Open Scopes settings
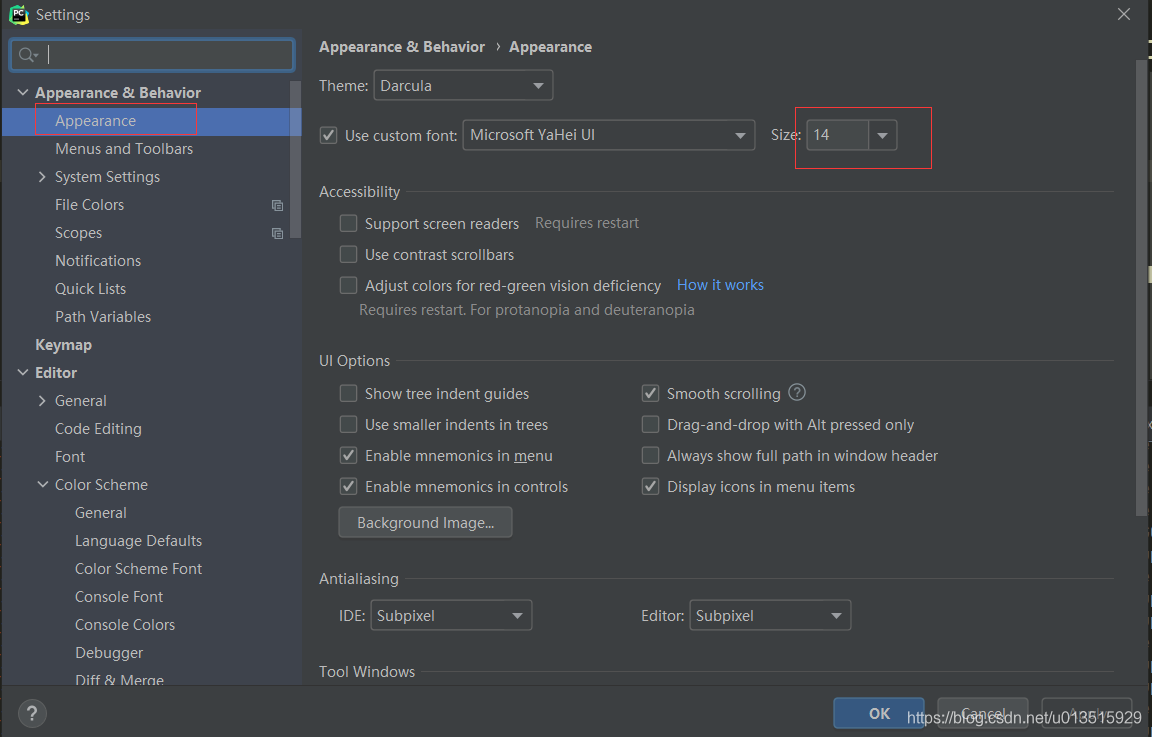 [78, 233]
